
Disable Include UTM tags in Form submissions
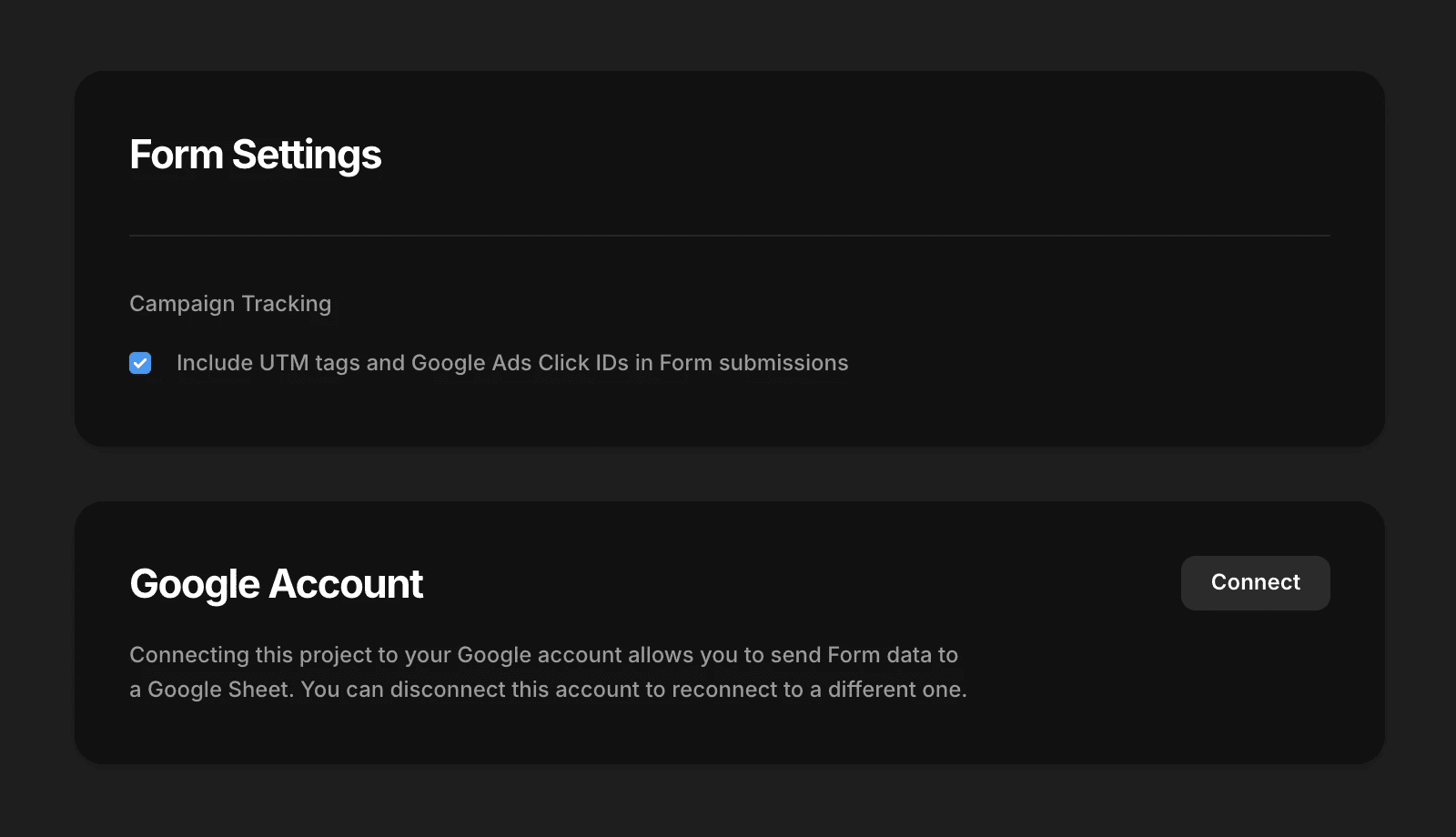click(x=140, y=363)
